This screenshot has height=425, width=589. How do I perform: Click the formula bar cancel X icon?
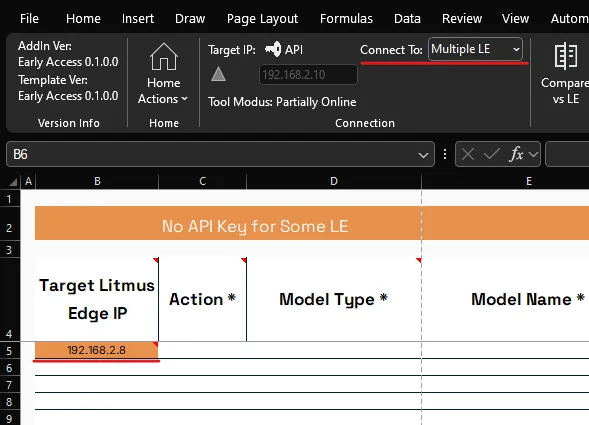pyautogui.click(x=468, y=154)
